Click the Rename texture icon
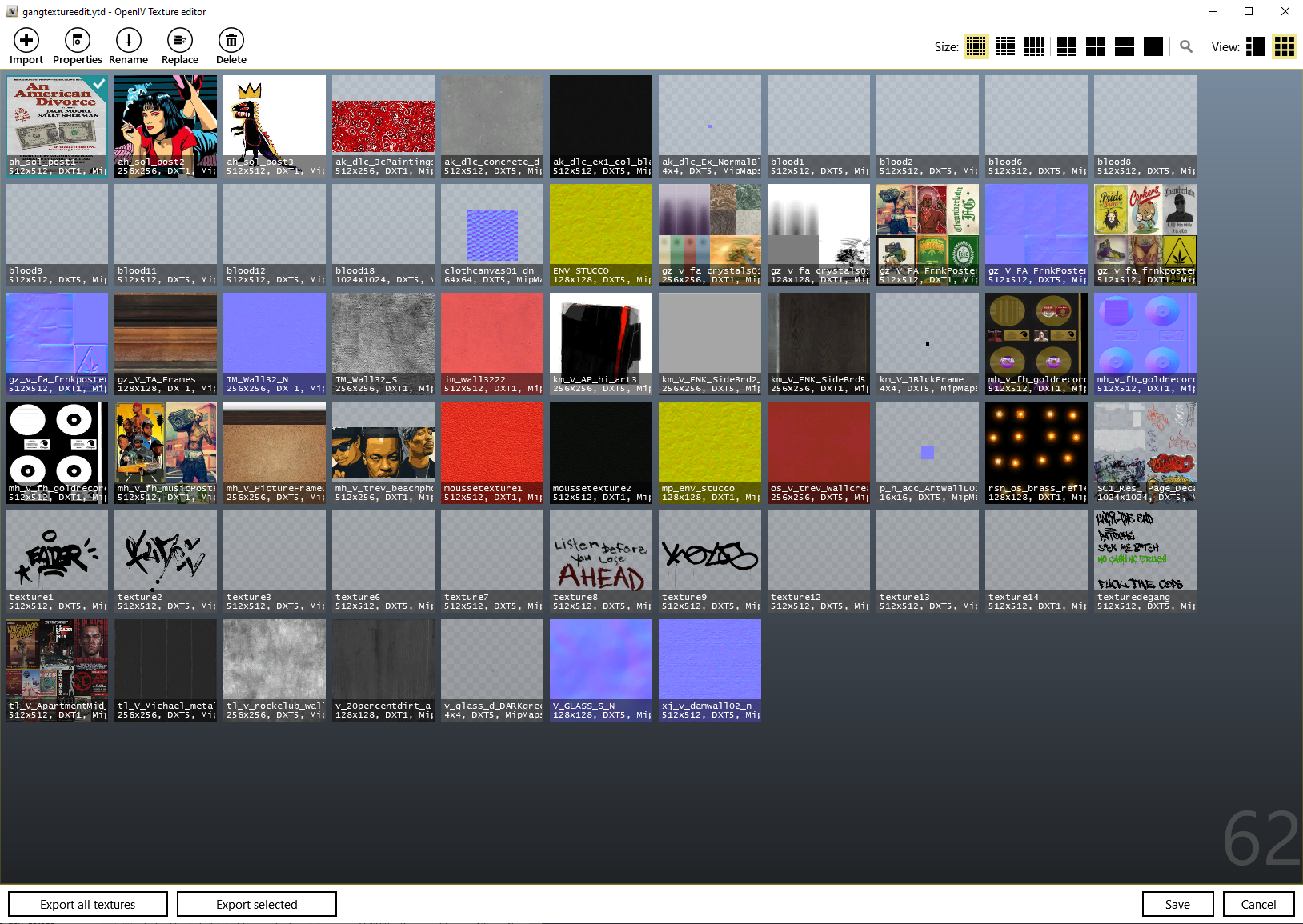1303x924 pixels. pos(128,40)
